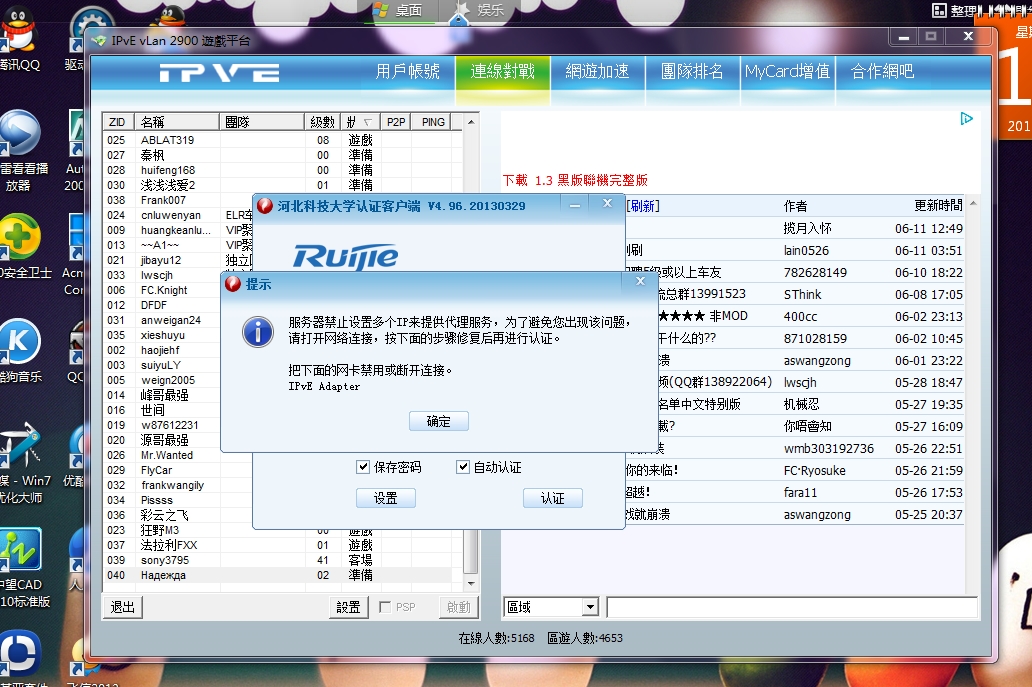Click the IPVE logo in the header
This screenshot has width=1032, height=687.
coord(219,73)
